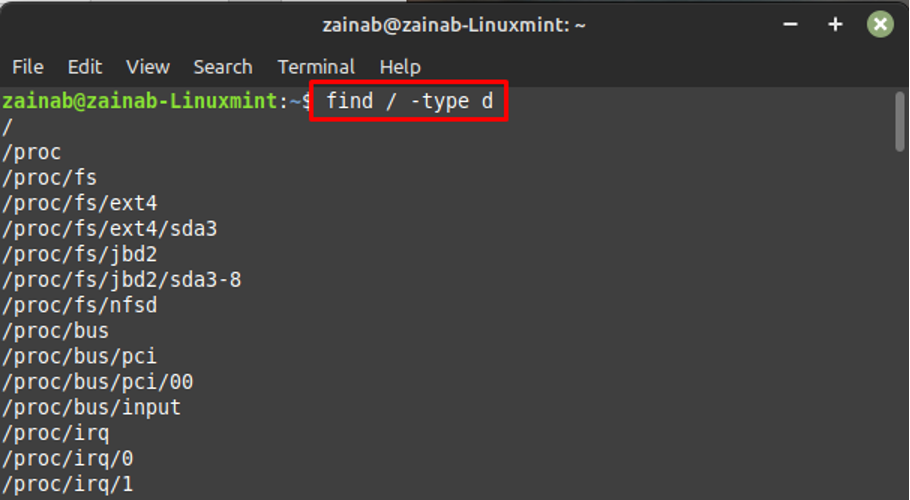Viewport: 910px width, 500px height.
Task: Open the File menu
Action: click(28, 67)
